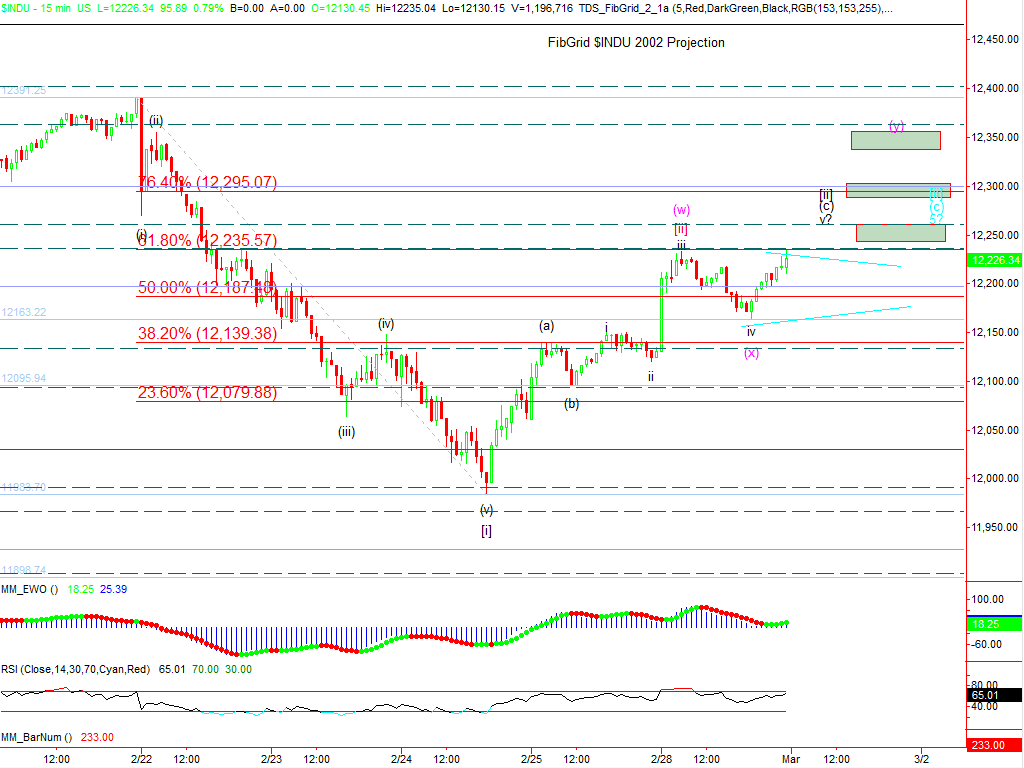Click the MM_BarNum indicator label
This screenshot has height=768, width=1024.
(x=35, y=737)
